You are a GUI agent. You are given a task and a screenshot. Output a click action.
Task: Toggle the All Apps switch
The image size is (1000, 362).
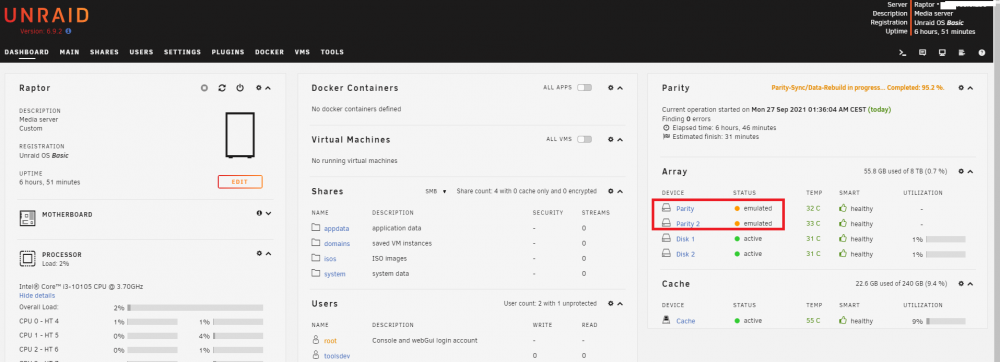pyautogui.click(x=584, y=87)
